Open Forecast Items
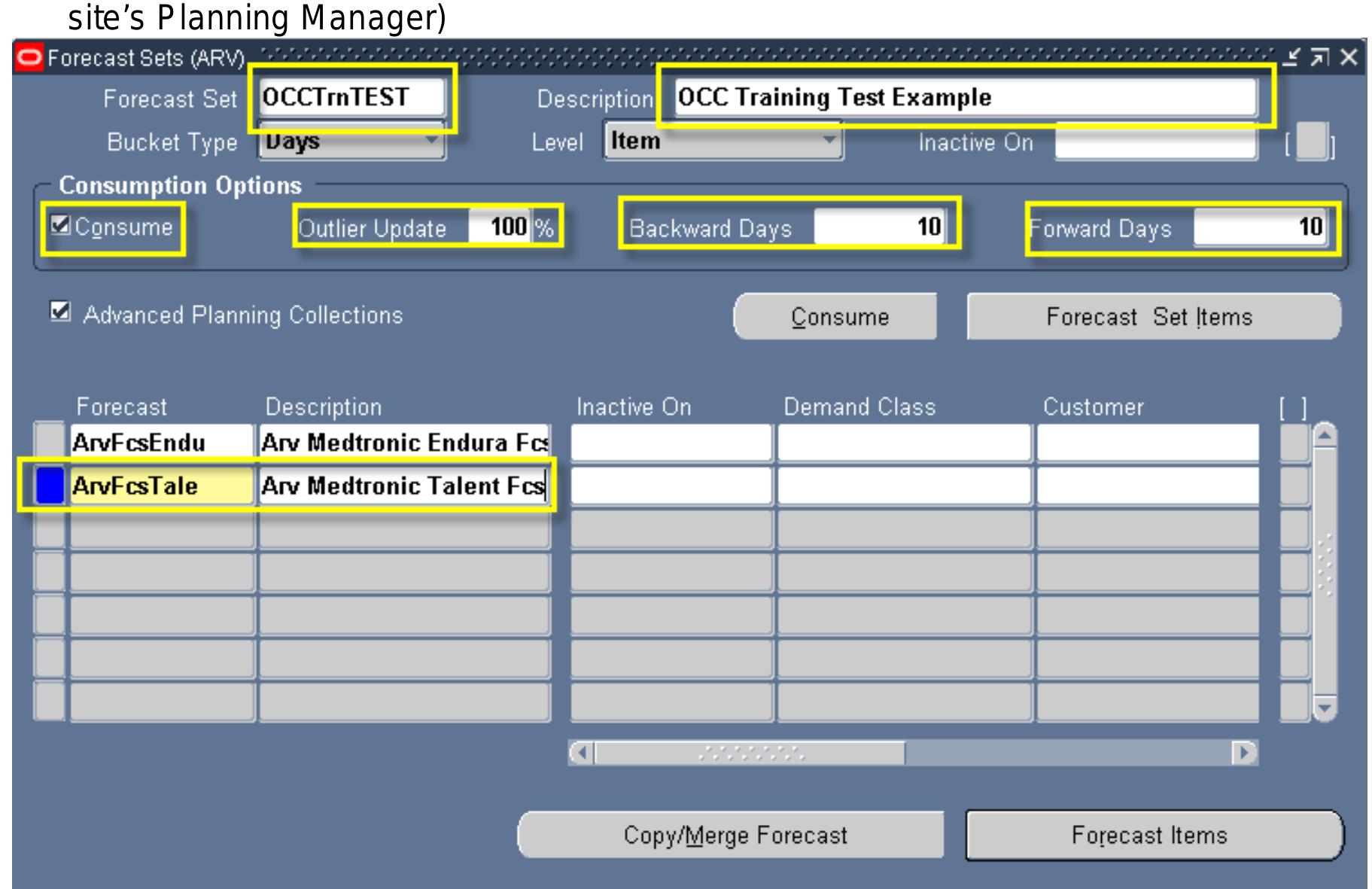This screenshot has height=889, width=1372. [x=1152, y=835]
